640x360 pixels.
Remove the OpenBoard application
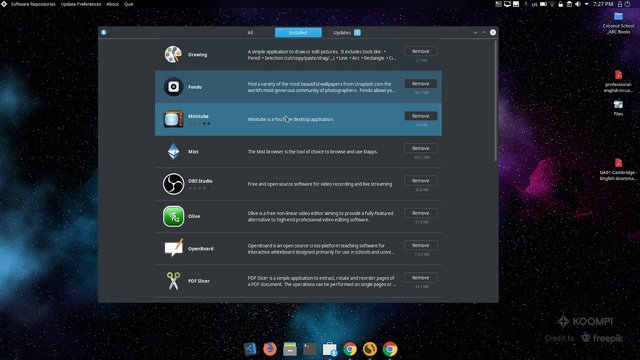[x=420, y=245]
